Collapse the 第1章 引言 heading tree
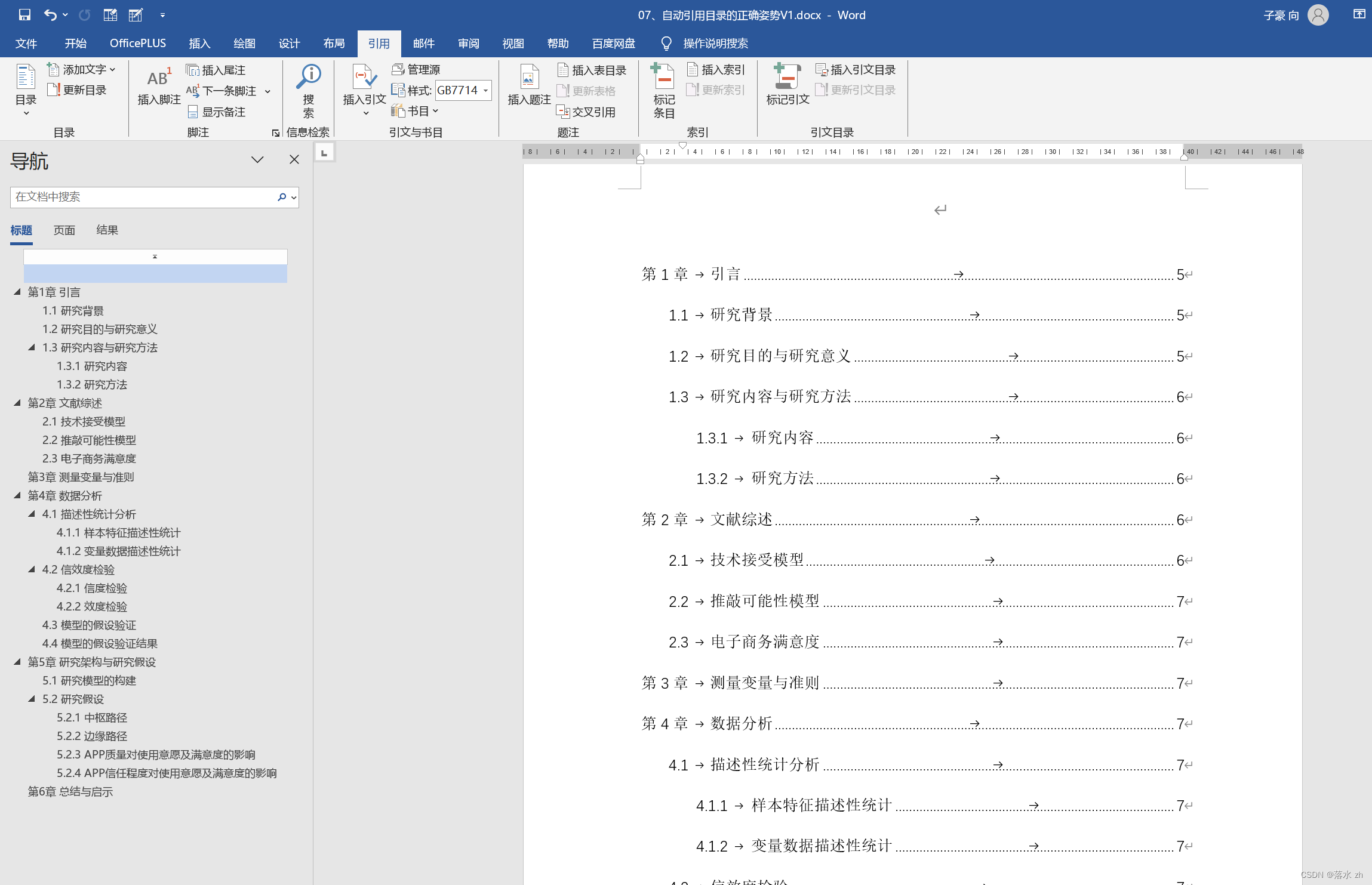1372x885 pixels. (x=17, y=292)
